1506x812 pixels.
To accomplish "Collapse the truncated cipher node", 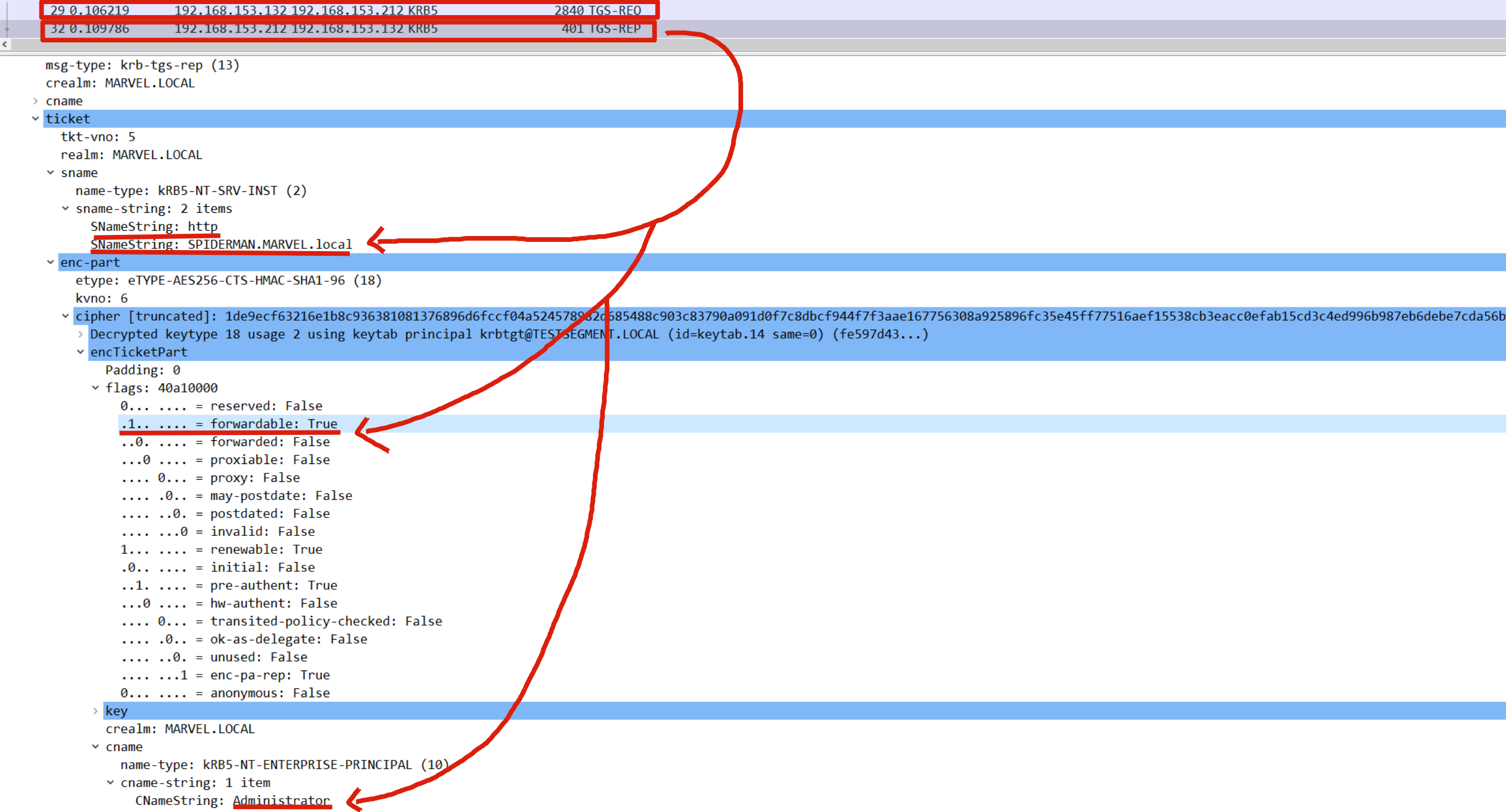I will (66, 316).
